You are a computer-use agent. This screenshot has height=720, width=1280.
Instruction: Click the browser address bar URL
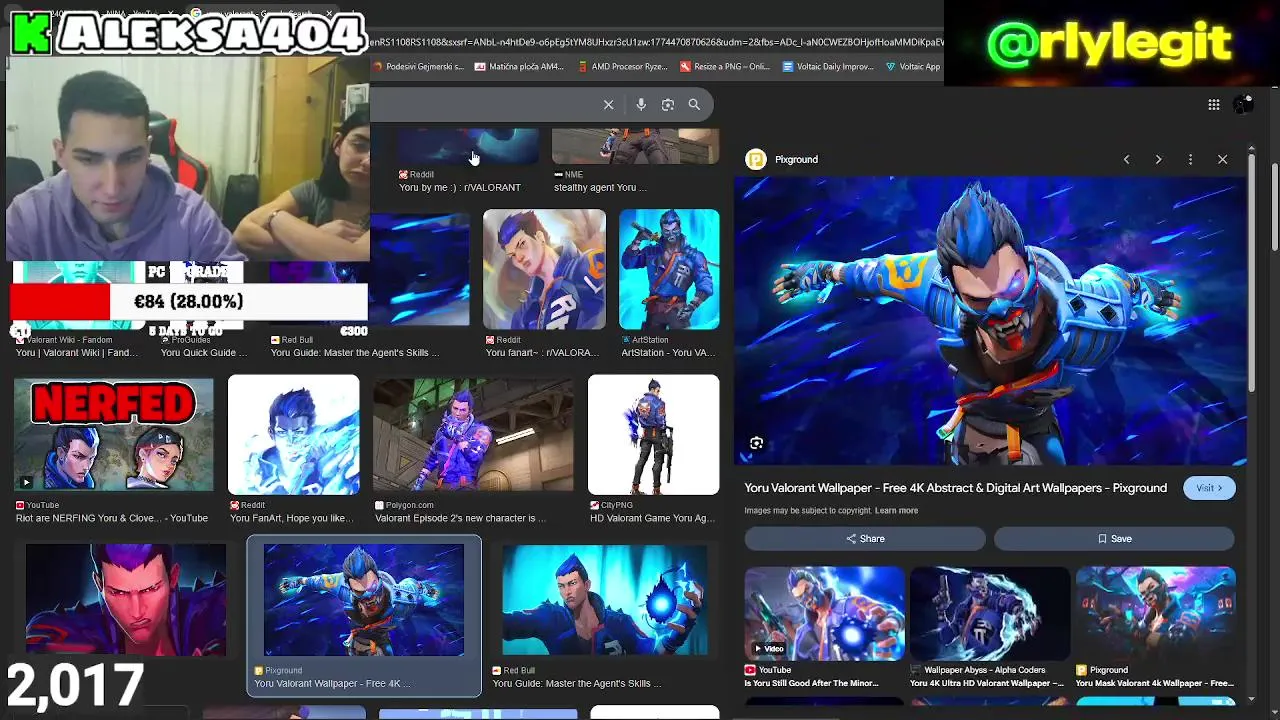click(x=656, y=42)
